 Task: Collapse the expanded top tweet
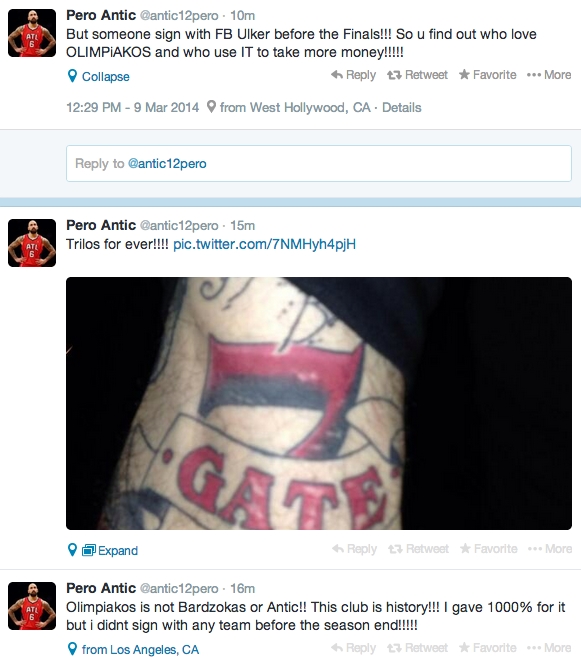(x=105, y=77)
